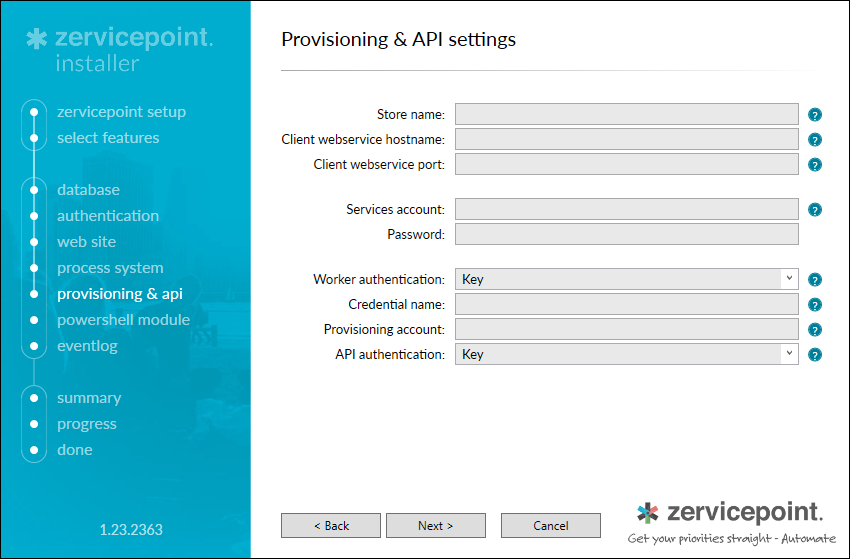Click help icon beside Client webservice port
This screenshot has width=850, height=559.
coord(815,165)
